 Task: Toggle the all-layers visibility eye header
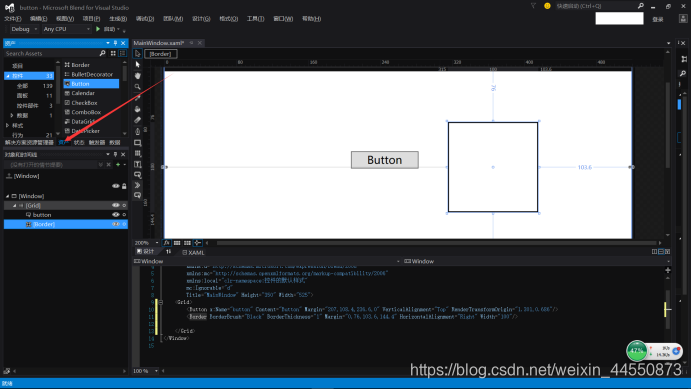pos(116,186)
